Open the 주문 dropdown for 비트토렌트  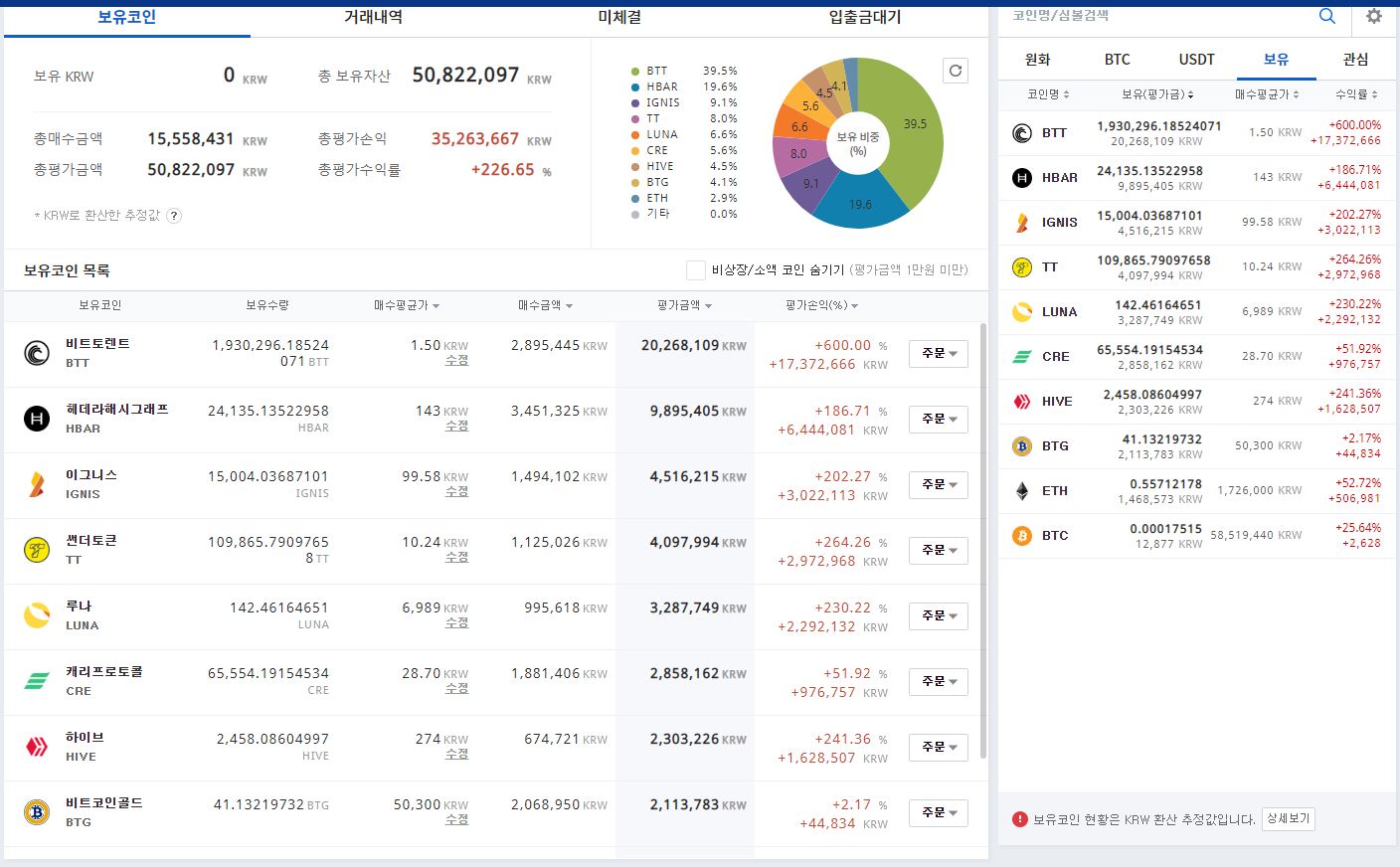coord(939,354)
